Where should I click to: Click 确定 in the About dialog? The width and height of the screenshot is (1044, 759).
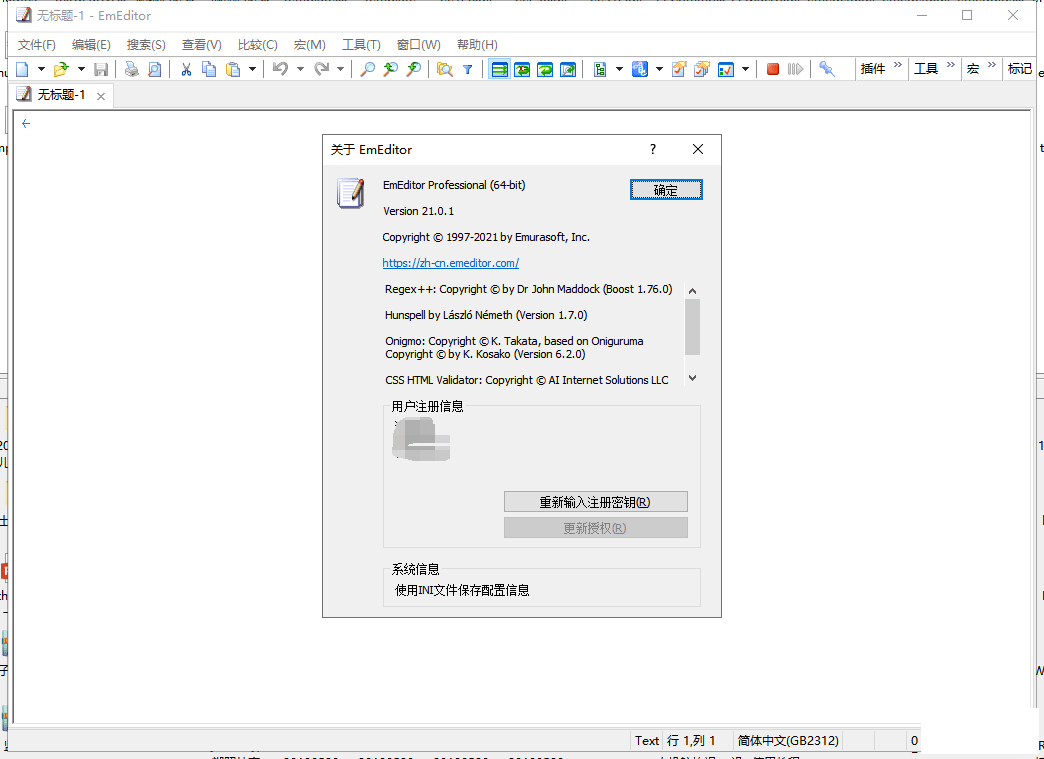(666, 190)
